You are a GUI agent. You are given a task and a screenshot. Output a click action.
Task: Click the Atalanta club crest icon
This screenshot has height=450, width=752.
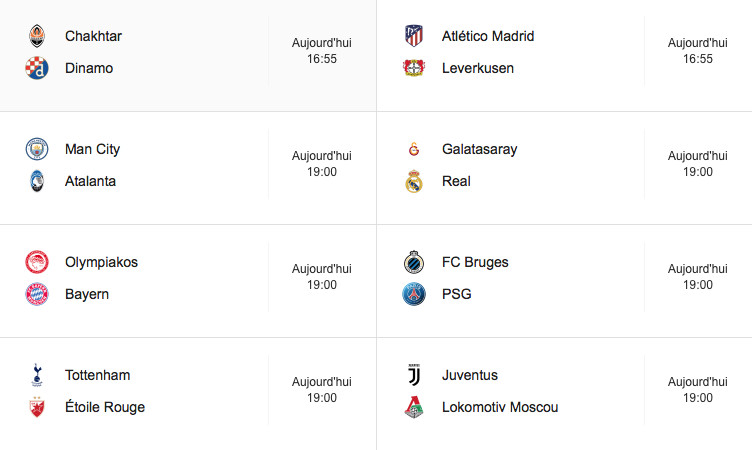37,181
